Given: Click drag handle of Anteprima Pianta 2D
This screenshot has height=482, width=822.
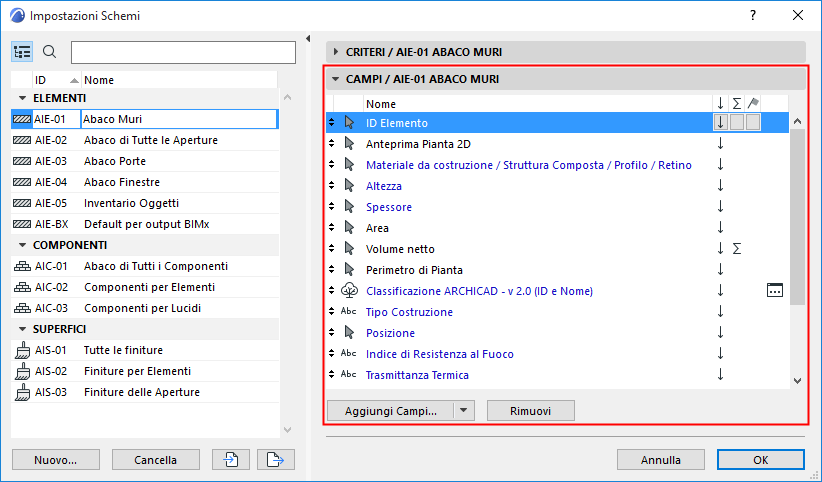Looking at the screenshot, I should click(x=332, y=144).
